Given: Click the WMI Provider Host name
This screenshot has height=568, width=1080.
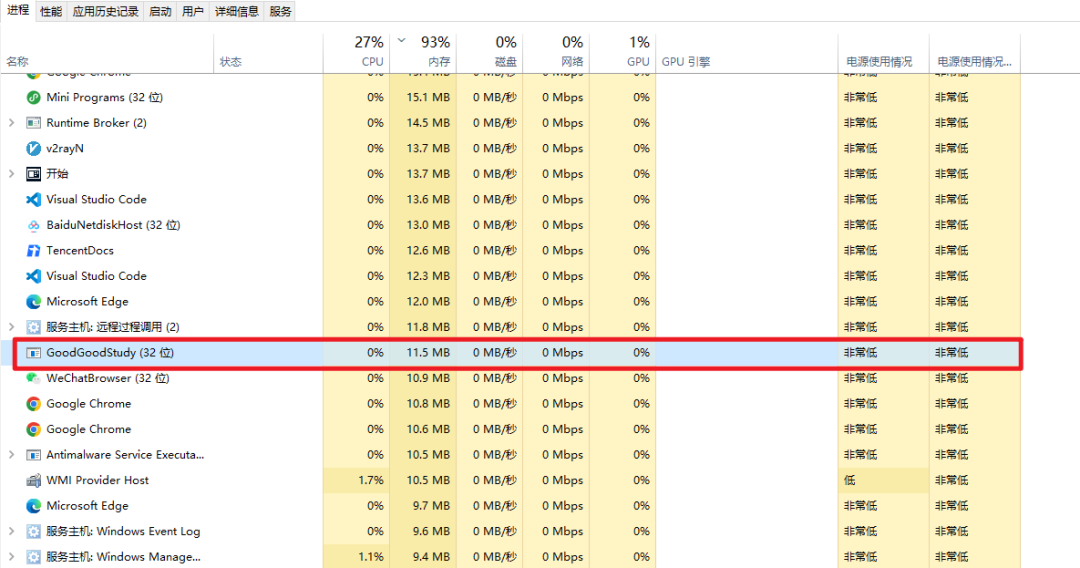Looking at the screenshot, I should (x=98, y=480).
